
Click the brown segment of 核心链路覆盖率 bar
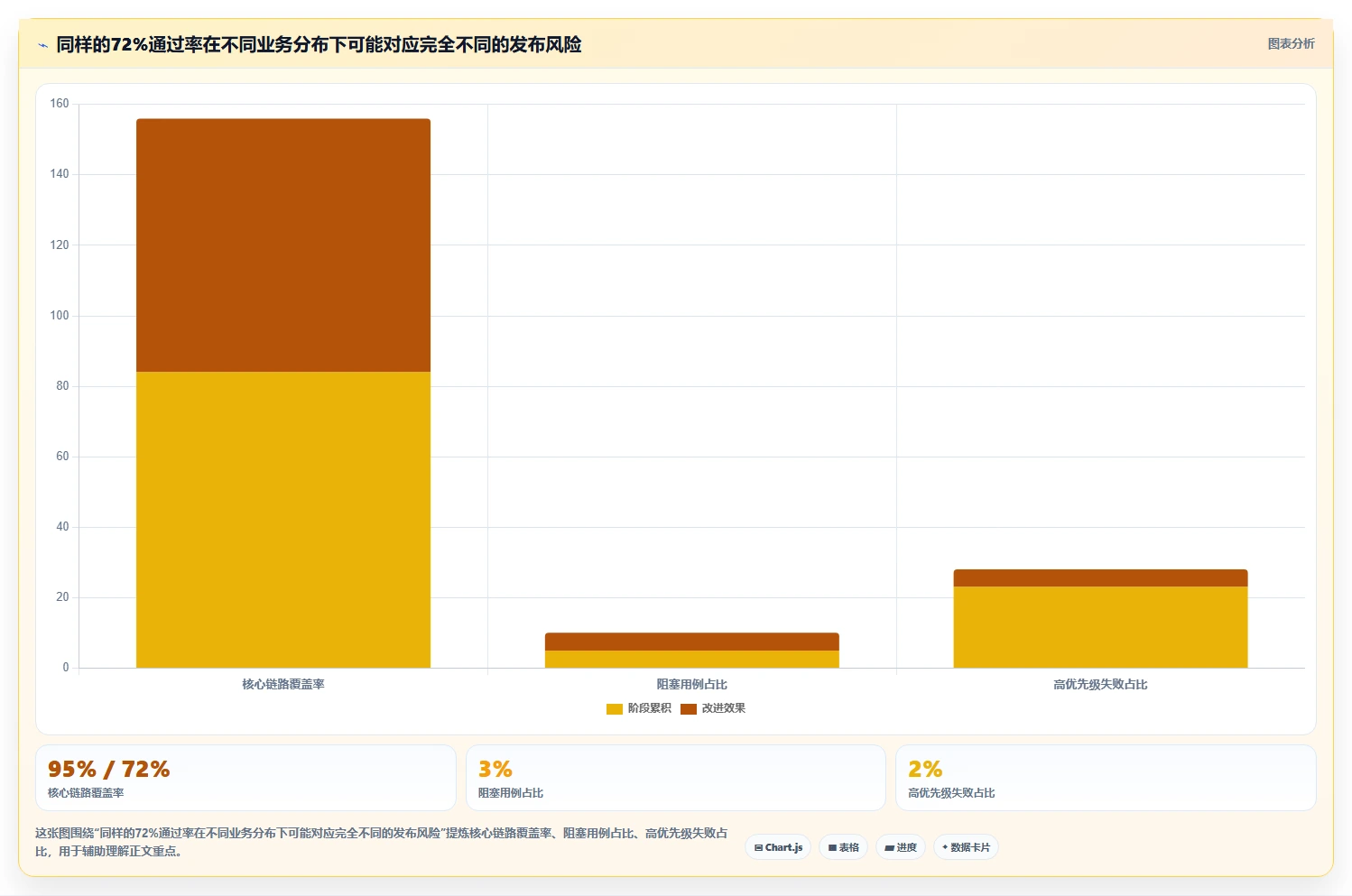click(283, 245)
